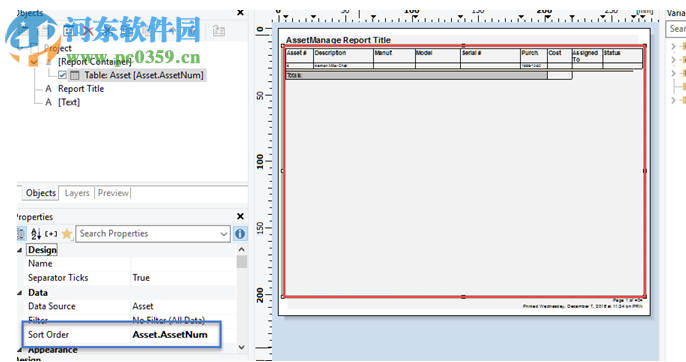Collapse the Appearance property group
This screenshot has height=362, width=686.
click(19, 350)
